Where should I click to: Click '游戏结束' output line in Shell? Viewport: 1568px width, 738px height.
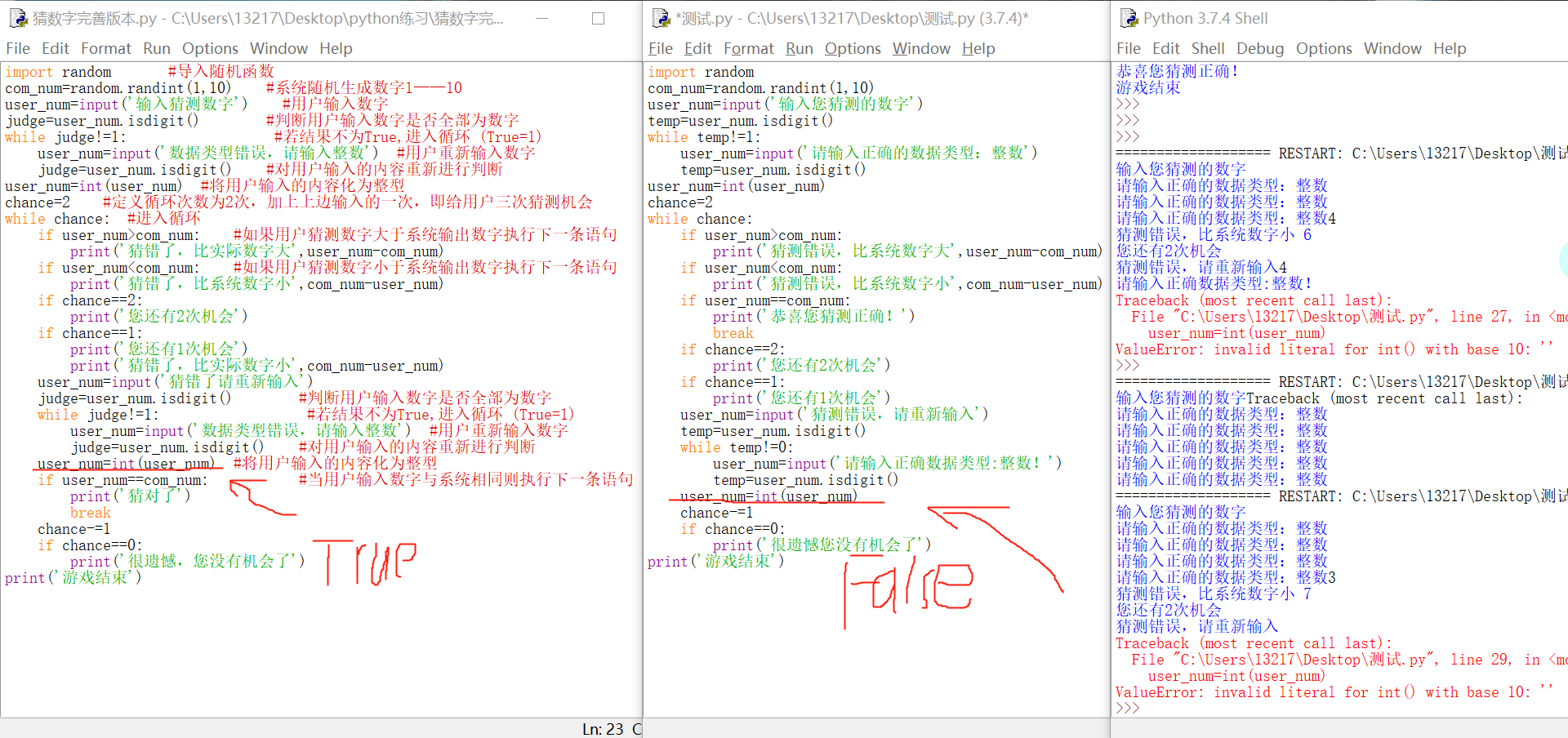[1148, 87]
